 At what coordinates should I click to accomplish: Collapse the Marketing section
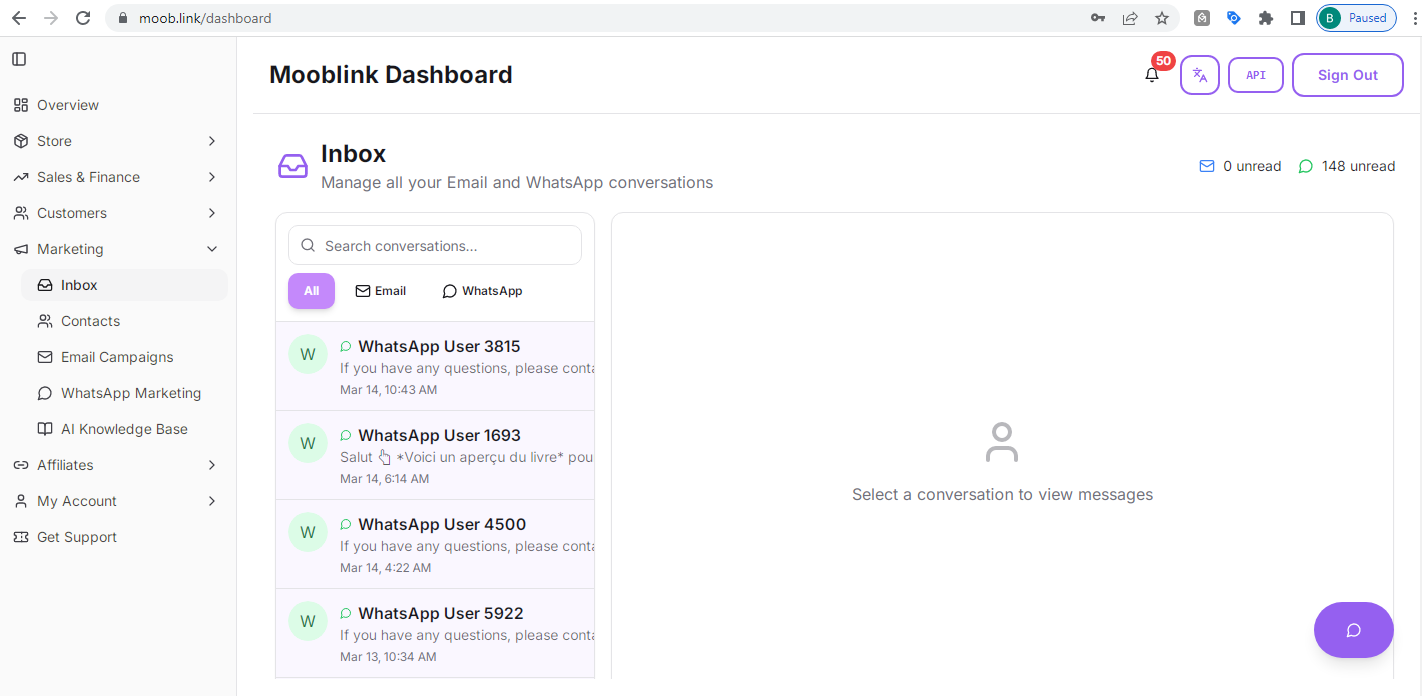[x=211, y=249]
